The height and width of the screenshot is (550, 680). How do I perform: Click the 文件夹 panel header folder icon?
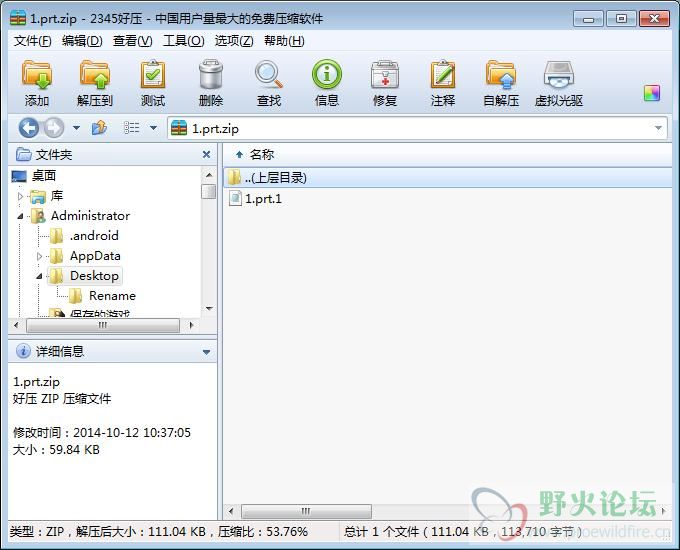pyautogui.click(x=23, y=154)
